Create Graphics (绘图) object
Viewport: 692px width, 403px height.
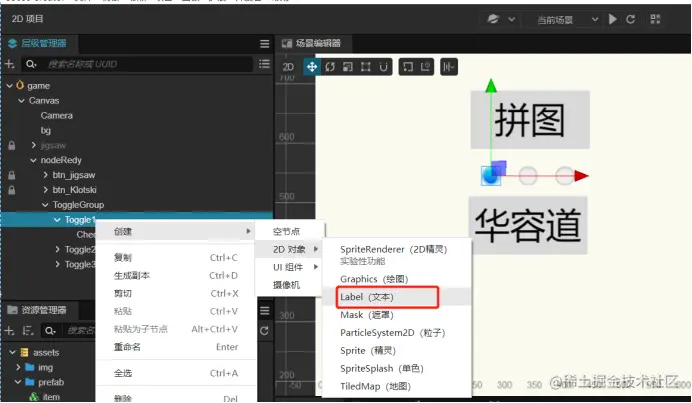396,279
